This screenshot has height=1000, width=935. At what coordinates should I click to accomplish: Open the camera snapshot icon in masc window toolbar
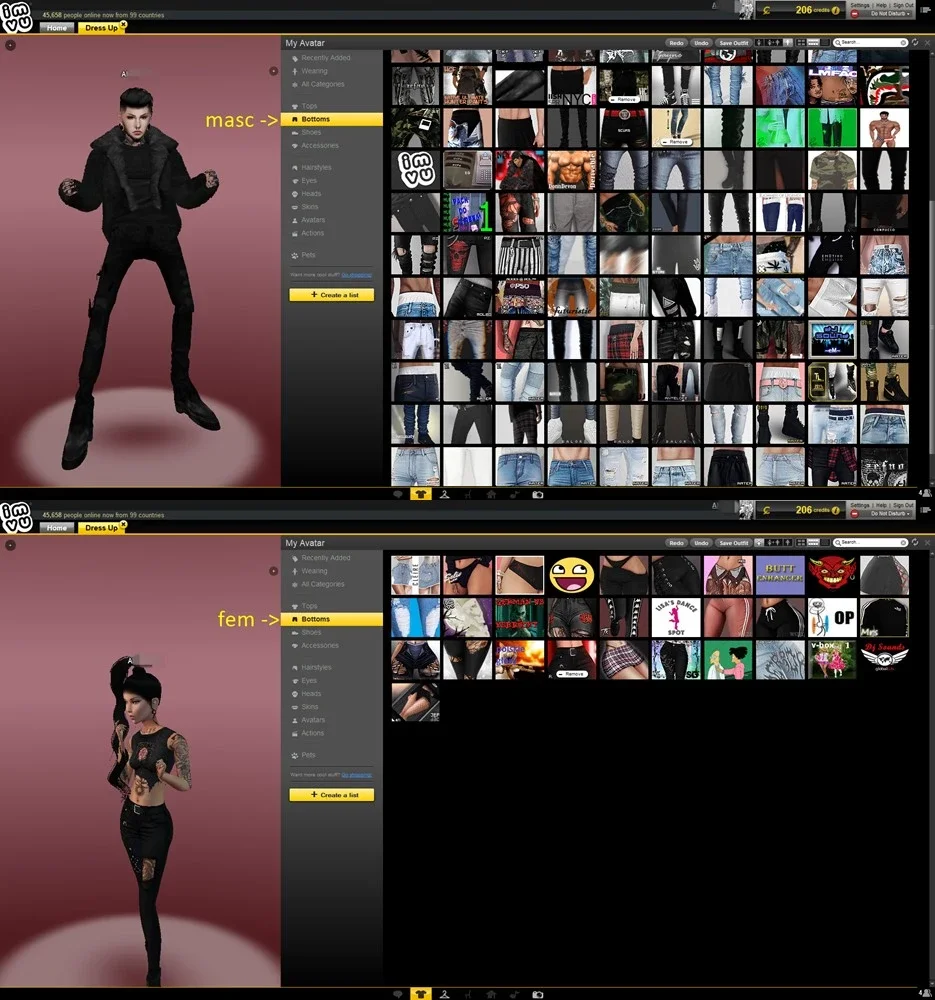(538, 494)
